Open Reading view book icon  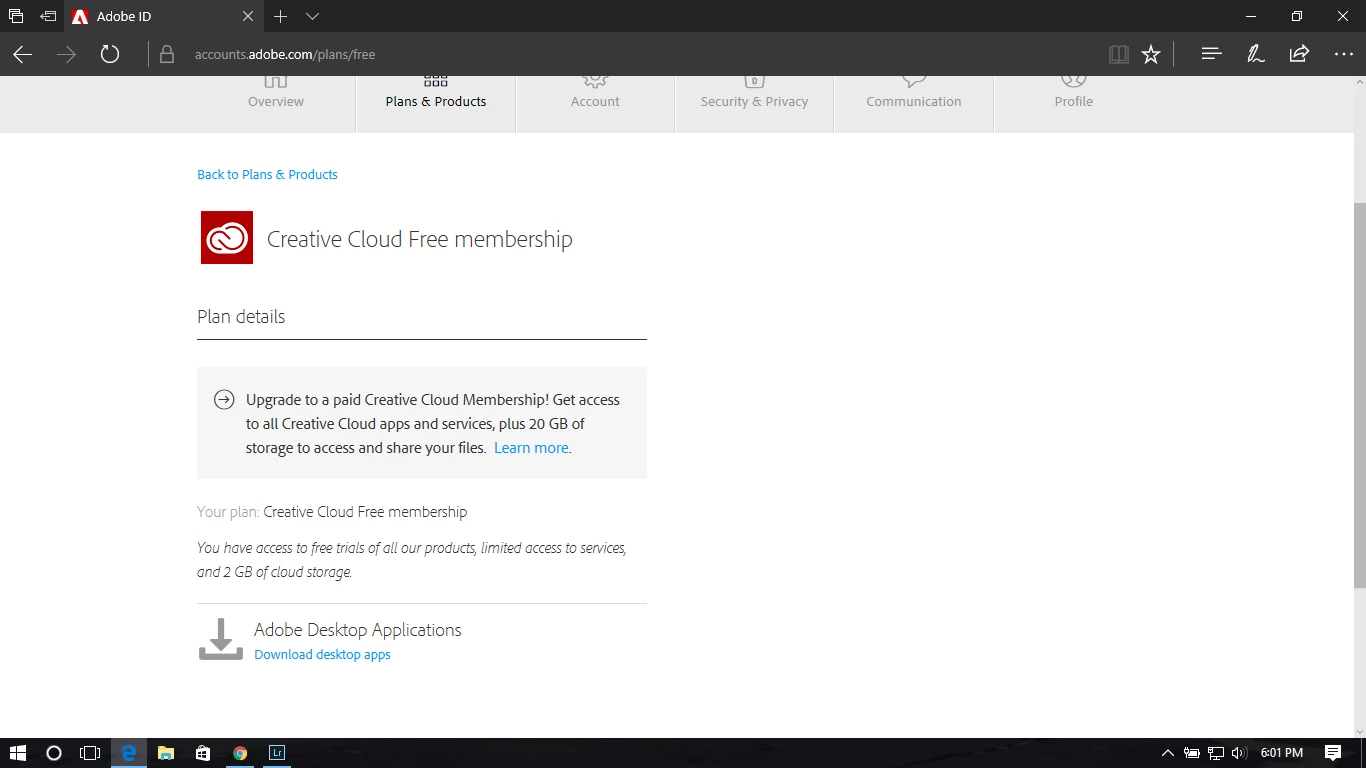1119,54
